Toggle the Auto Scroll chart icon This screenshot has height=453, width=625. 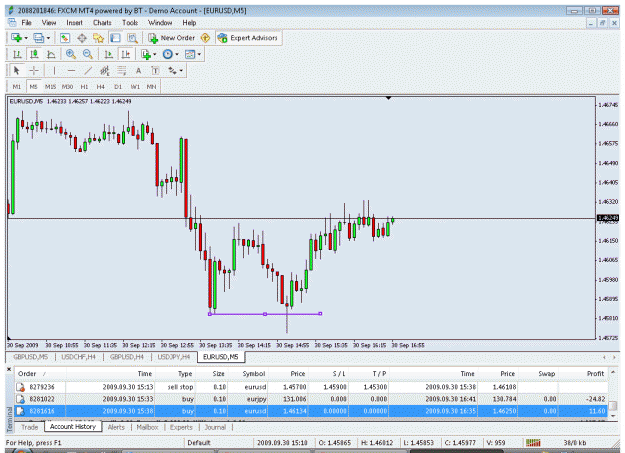click(x=108, y=54)
